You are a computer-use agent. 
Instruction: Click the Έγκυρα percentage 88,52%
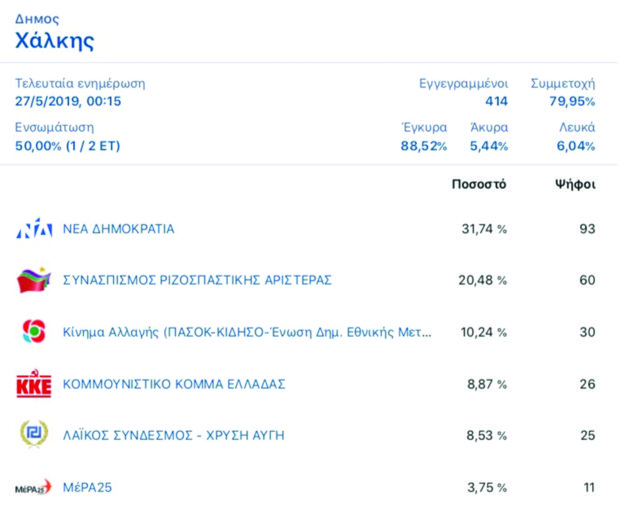[423, 146]
